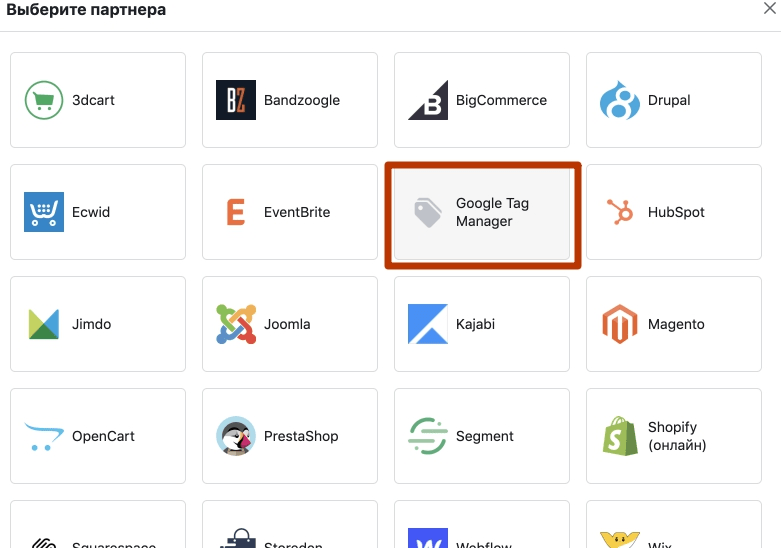Click the PrestaShop penguin logo
The width and height of the screenshot is (781, 548).
pyautogui.click(x=236, y=436)
